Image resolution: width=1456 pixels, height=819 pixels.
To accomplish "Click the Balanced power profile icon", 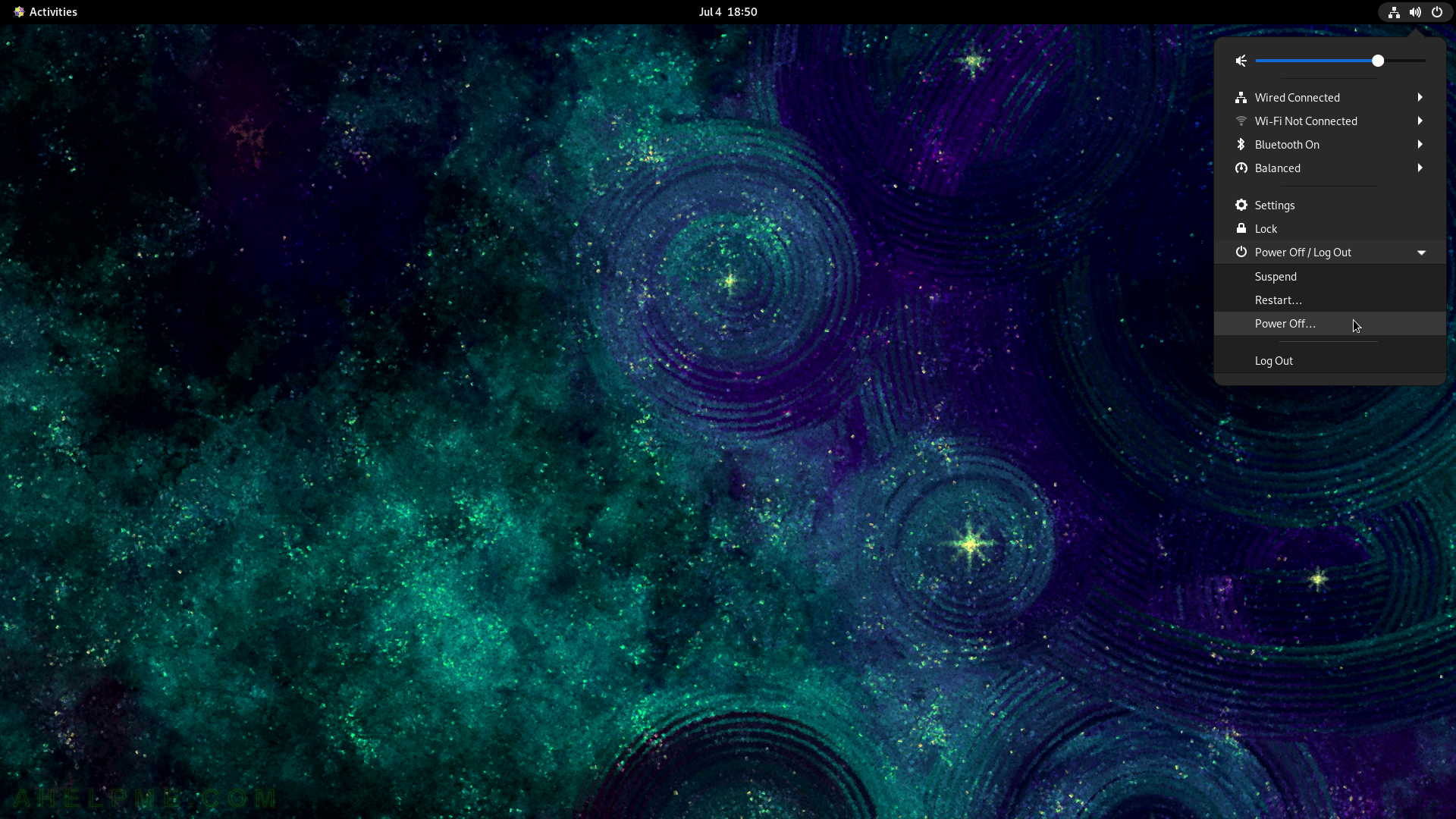I will coord(1241,168).
